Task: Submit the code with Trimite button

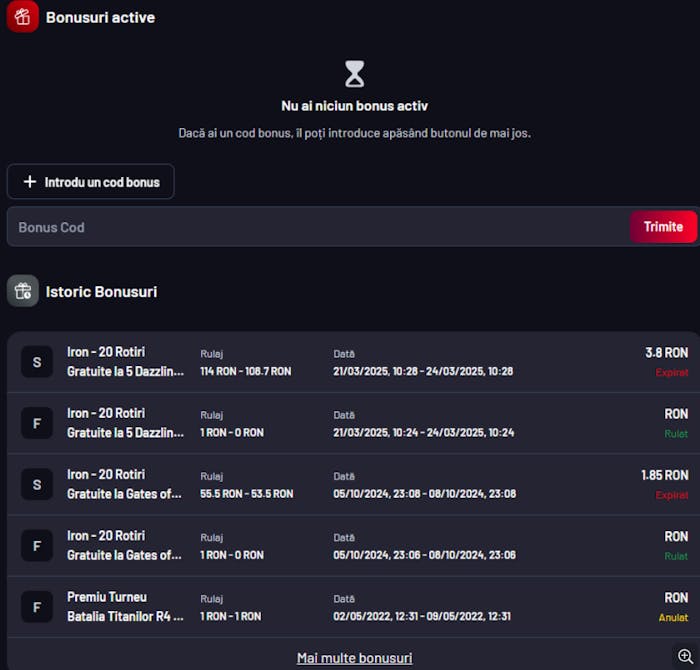Action: pos(663,227)
